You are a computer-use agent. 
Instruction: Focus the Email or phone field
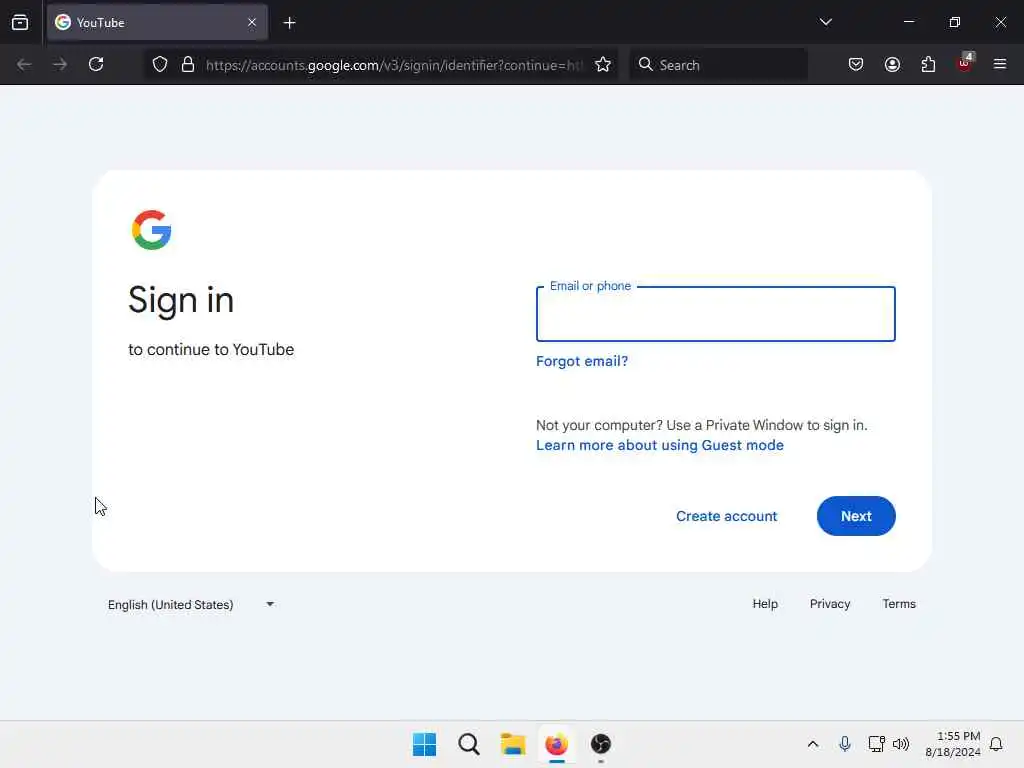click(x=715, y=314)
